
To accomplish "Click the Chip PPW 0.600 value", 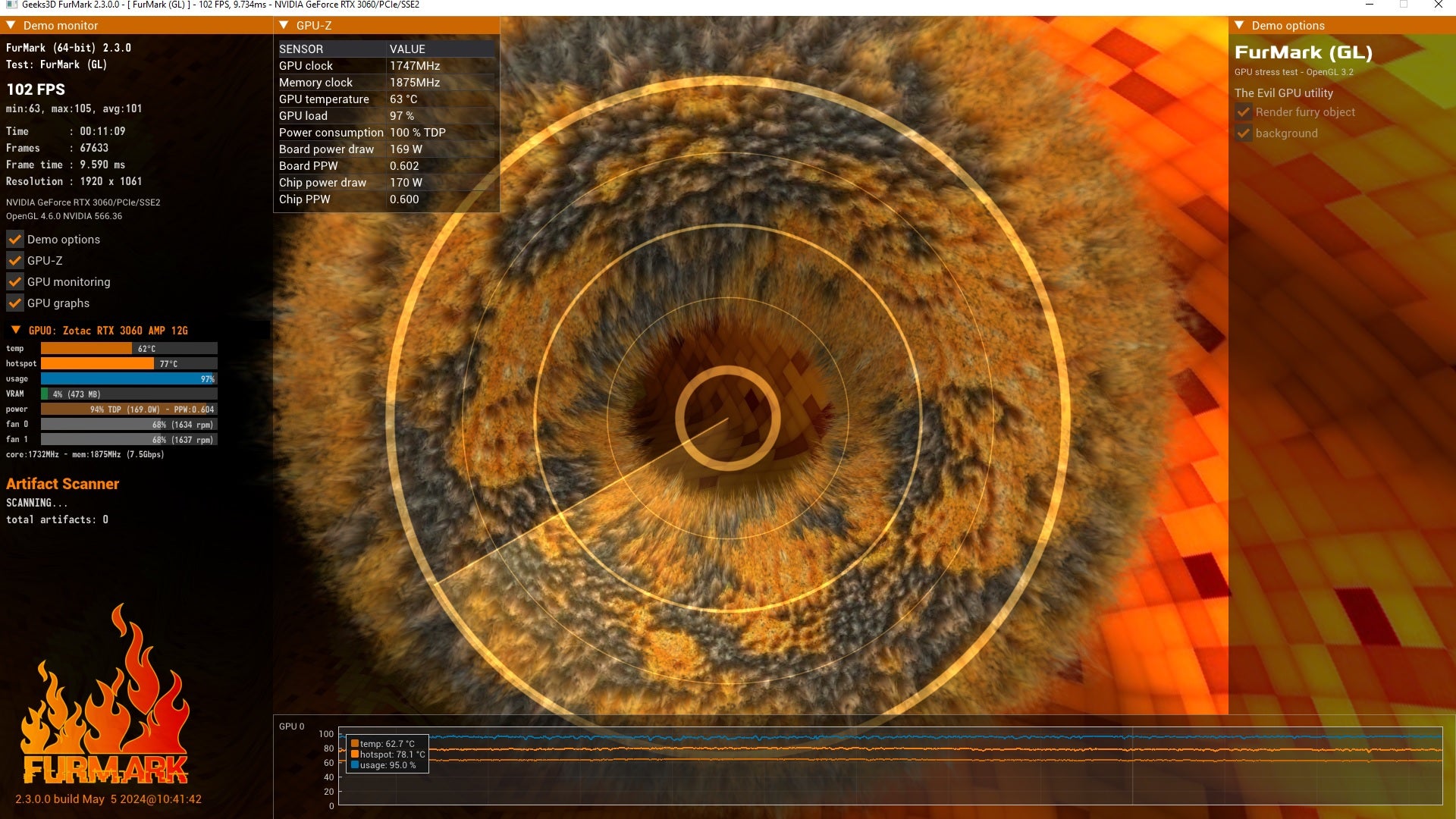I will pyautogui.click(x=404, y=199).
